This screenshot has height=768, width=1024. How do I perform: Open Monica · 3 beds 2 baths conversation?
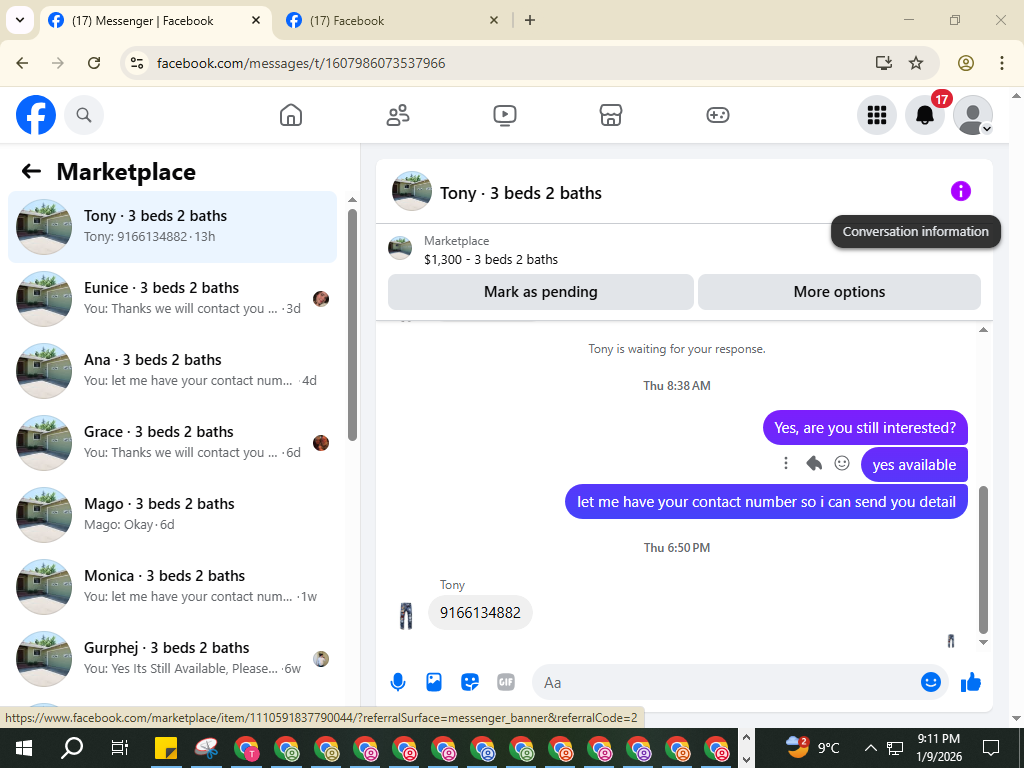pos(172,586)
